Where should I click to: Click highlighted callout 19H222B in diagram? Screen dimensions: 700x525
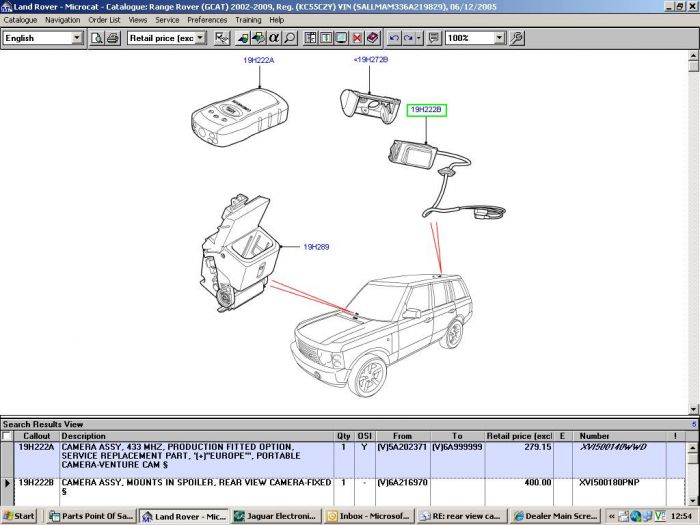click(x=426, y=110)
